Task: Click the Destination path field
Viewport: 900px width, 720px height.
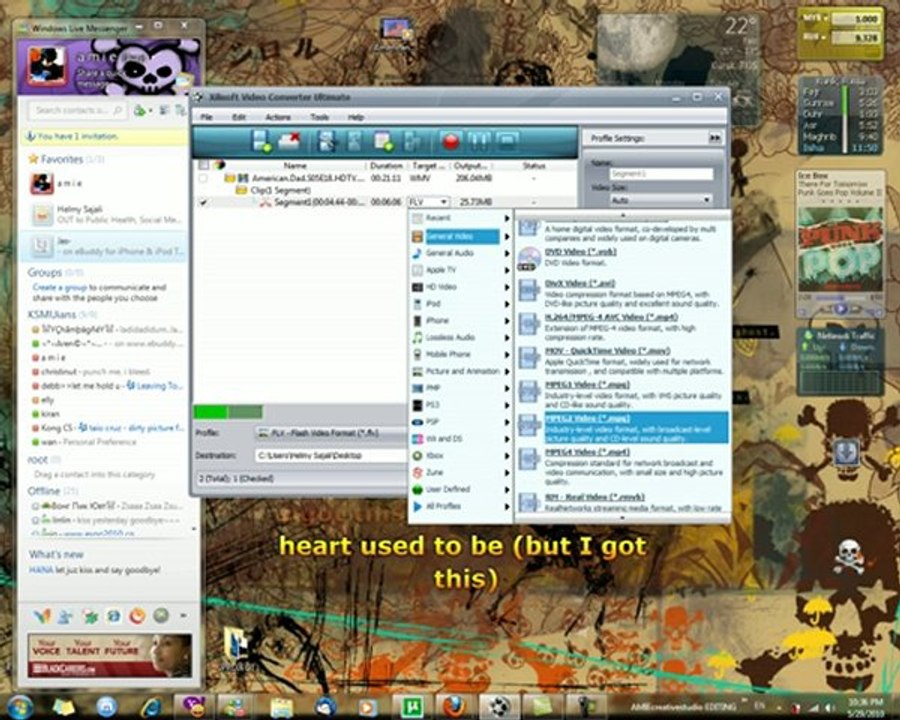Action: coord(330,456)
